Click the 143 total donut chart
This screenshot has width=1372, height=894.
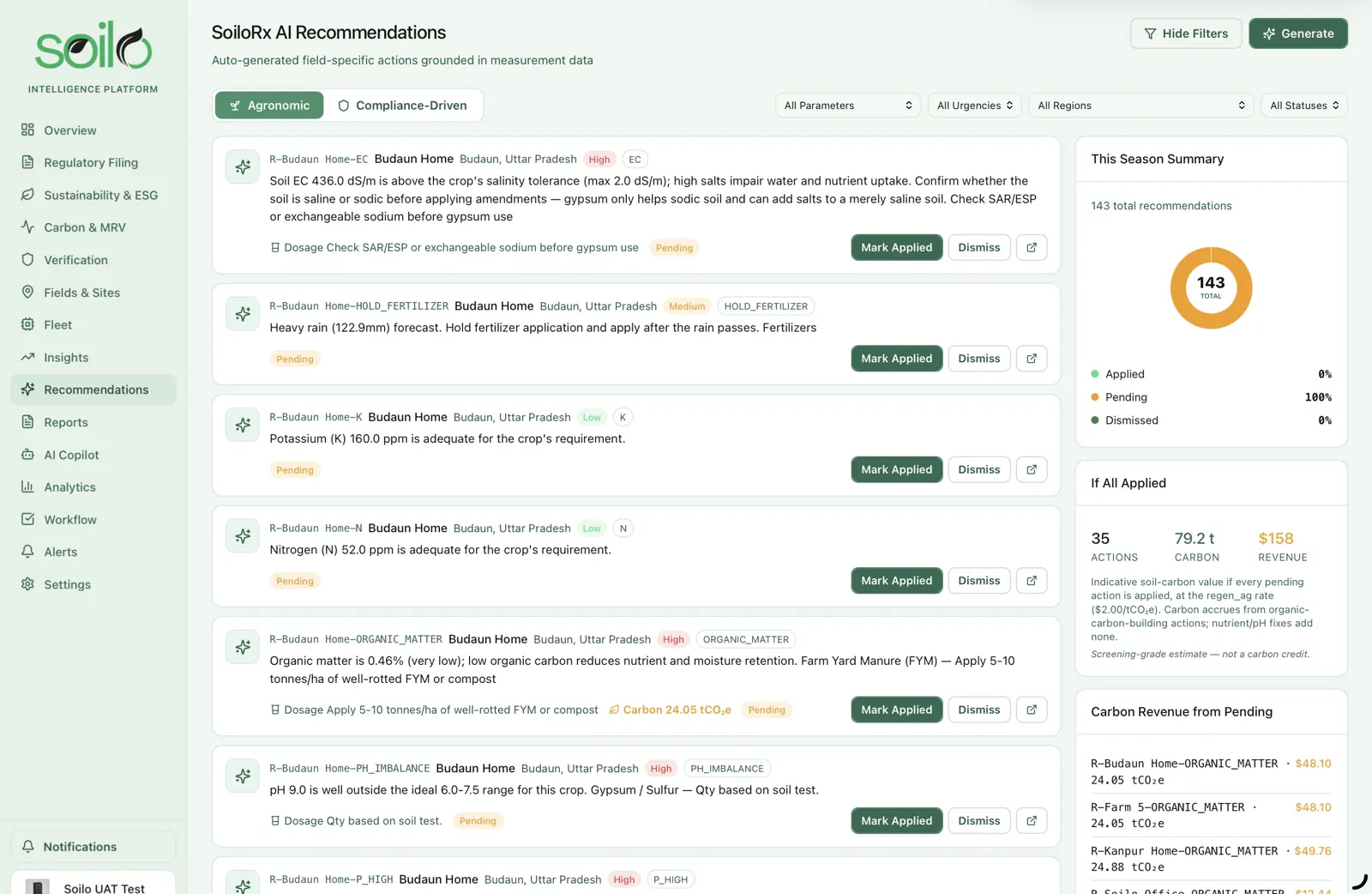(x=1211, y=288)
